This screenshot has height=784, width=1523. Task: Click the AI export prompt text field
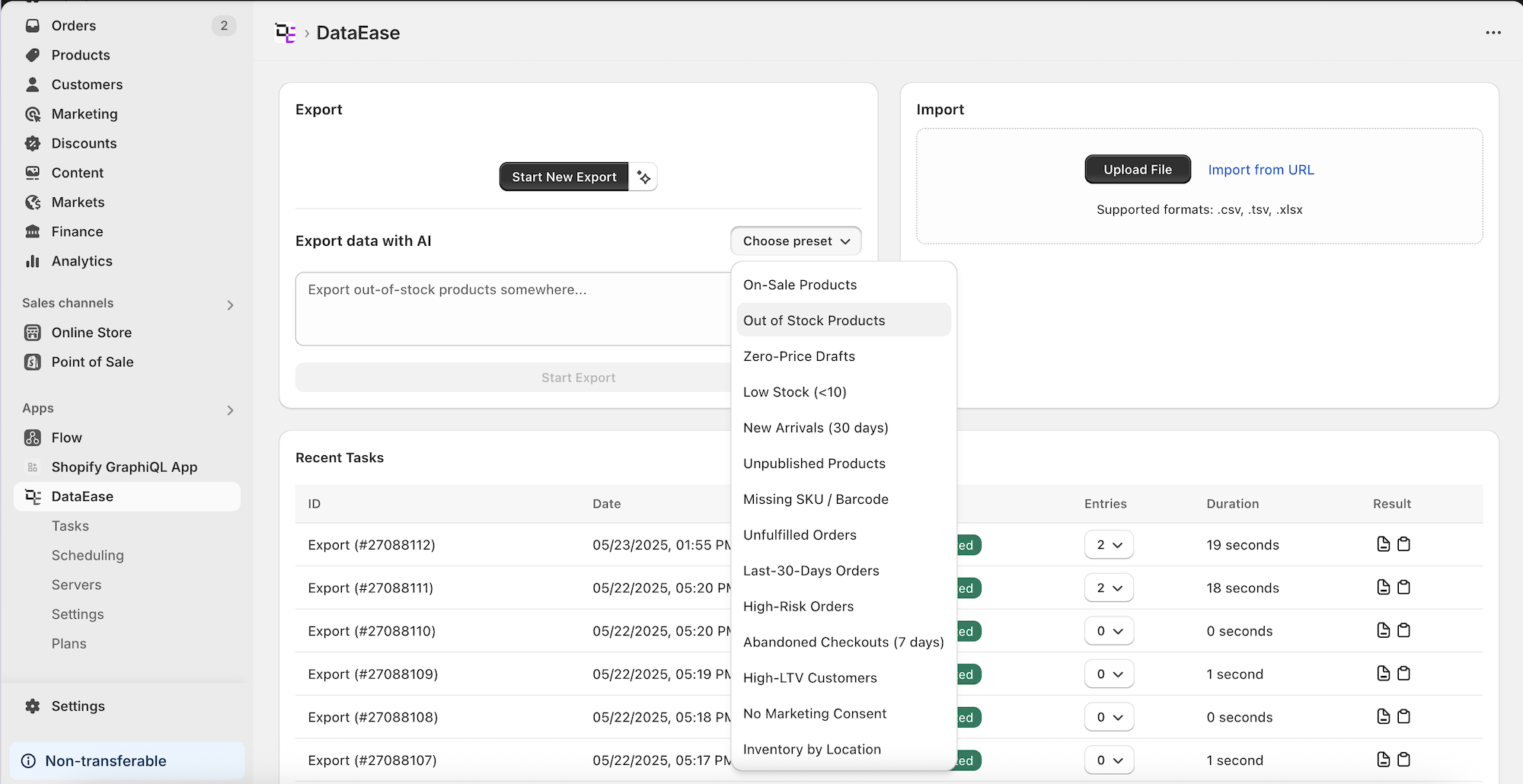(513, 309)
